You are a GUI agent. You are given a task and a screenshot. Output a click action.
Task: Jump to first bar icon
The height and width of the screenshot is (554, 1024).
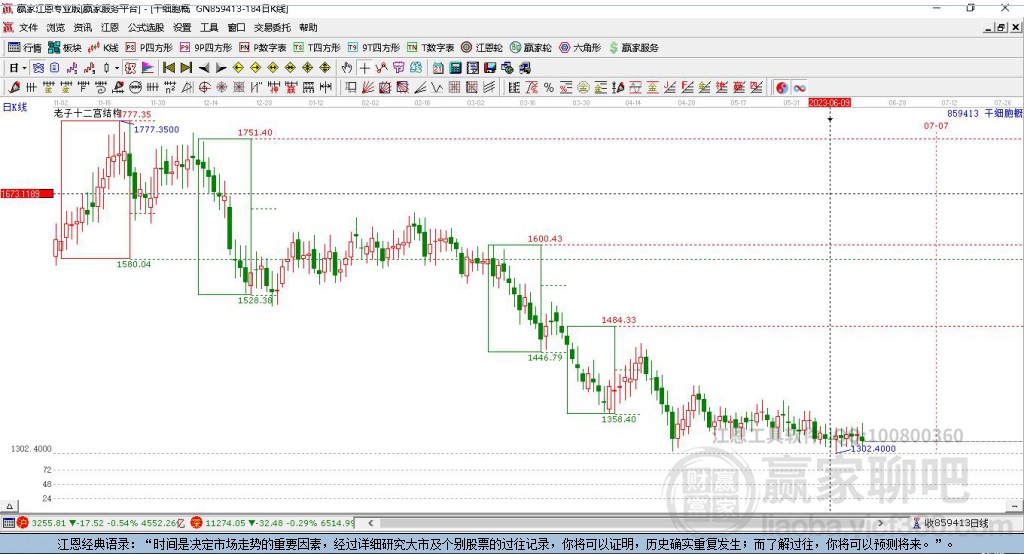coord(168,67)
